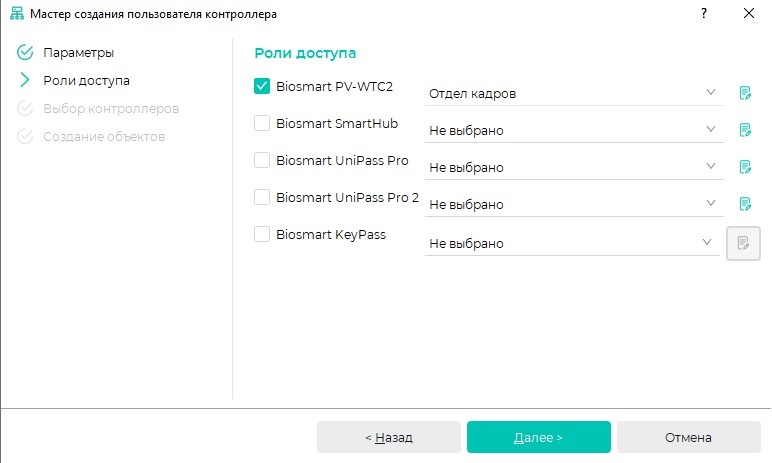Screen dimensions: 772x463
Task: Tick the Biosmart UniPass Pro checkbox
Action: tap(262, 160)
